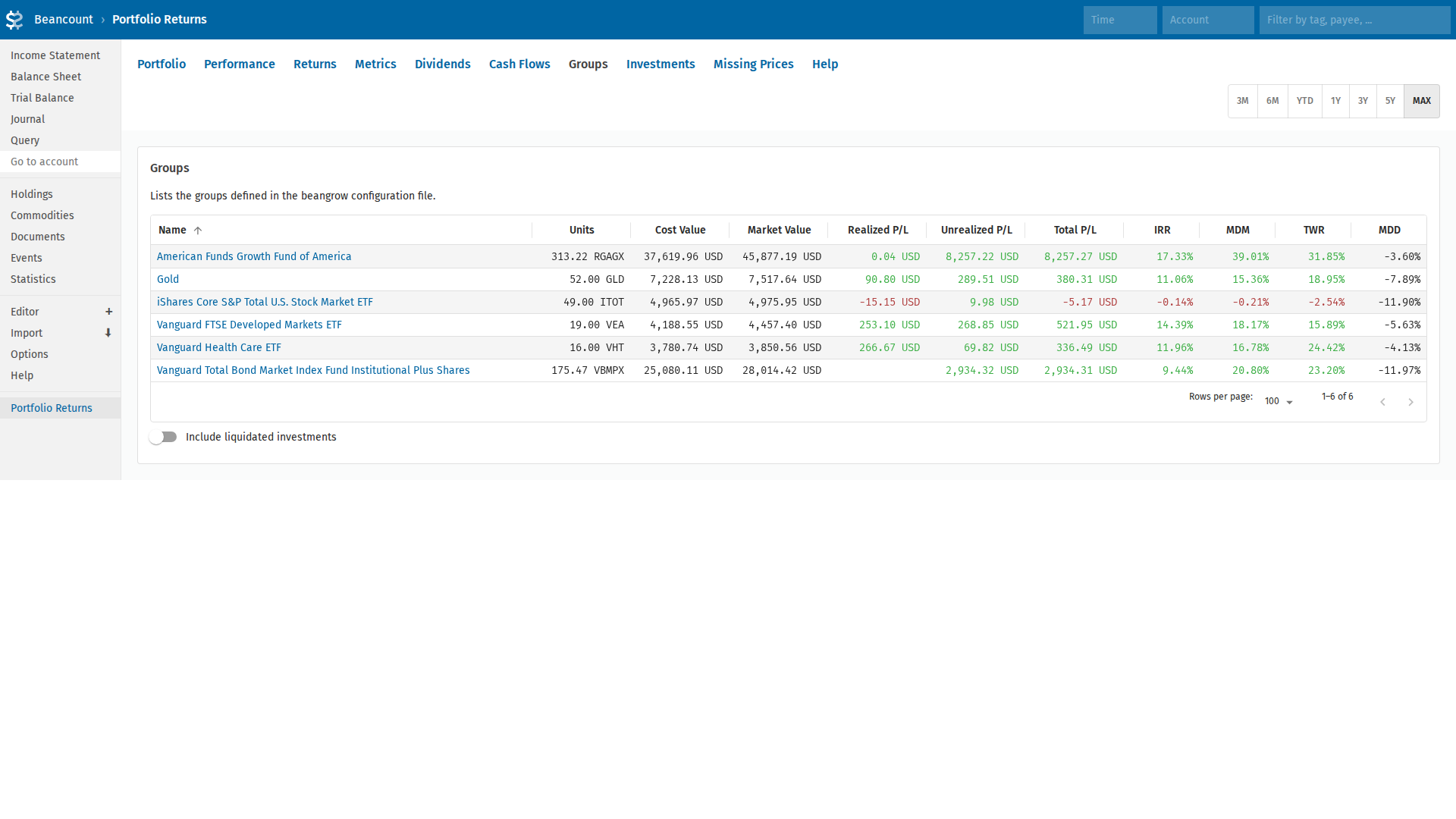Image resolution: width=1456 pixels, height=819 pixels.
Task: Open Balance Sheet in the sidebar
Action: point(45,77)
